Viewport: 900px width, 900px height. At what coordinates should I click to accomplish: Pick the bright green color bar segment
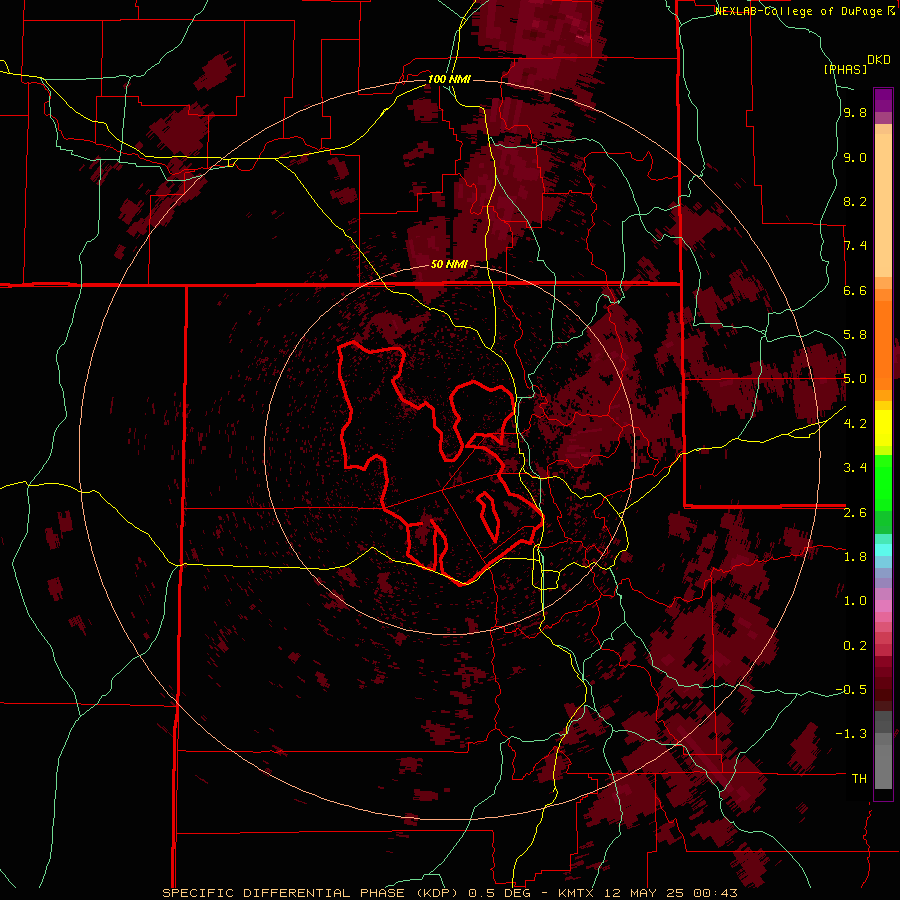883,482
